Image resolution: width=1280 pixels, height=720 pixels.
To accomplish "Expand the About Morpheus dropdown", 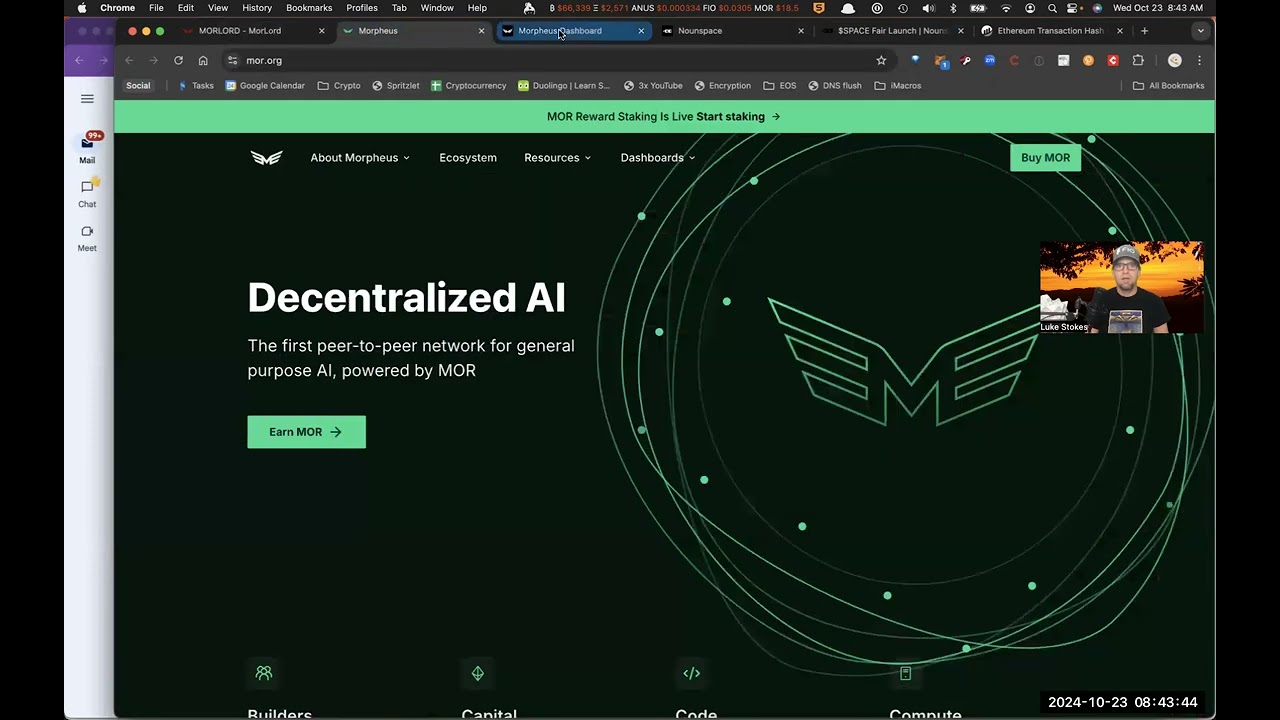I will [360, 158].
